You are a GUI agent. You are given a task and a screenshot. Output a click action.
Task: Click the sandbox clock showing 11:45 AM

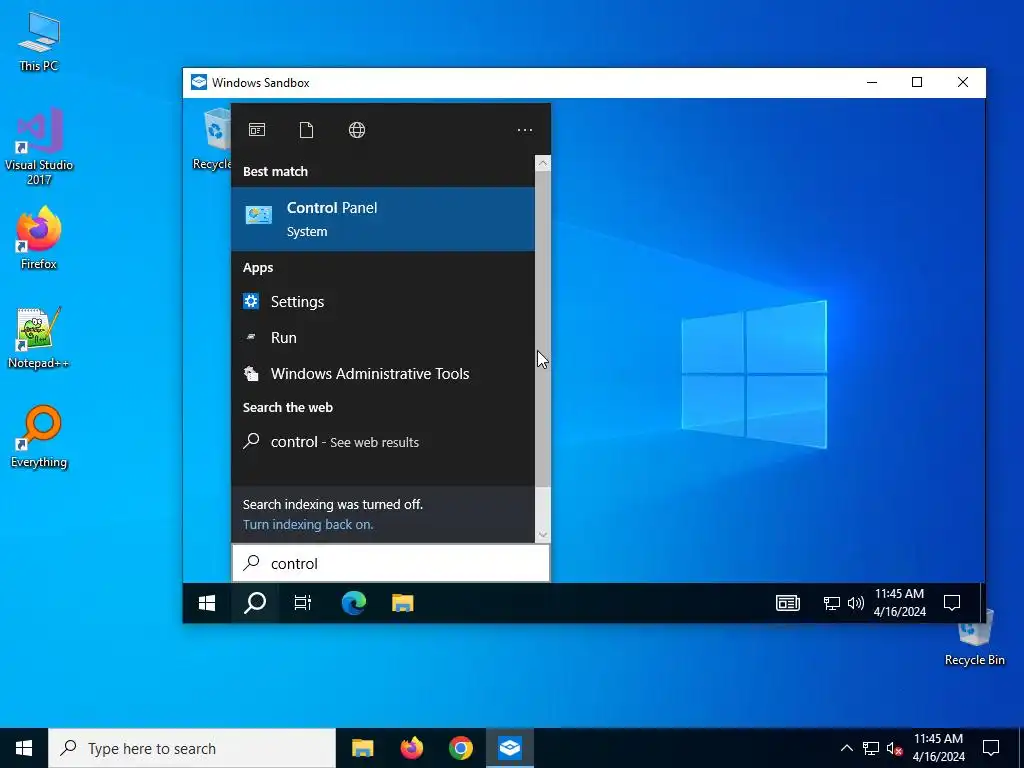point(899,603)
